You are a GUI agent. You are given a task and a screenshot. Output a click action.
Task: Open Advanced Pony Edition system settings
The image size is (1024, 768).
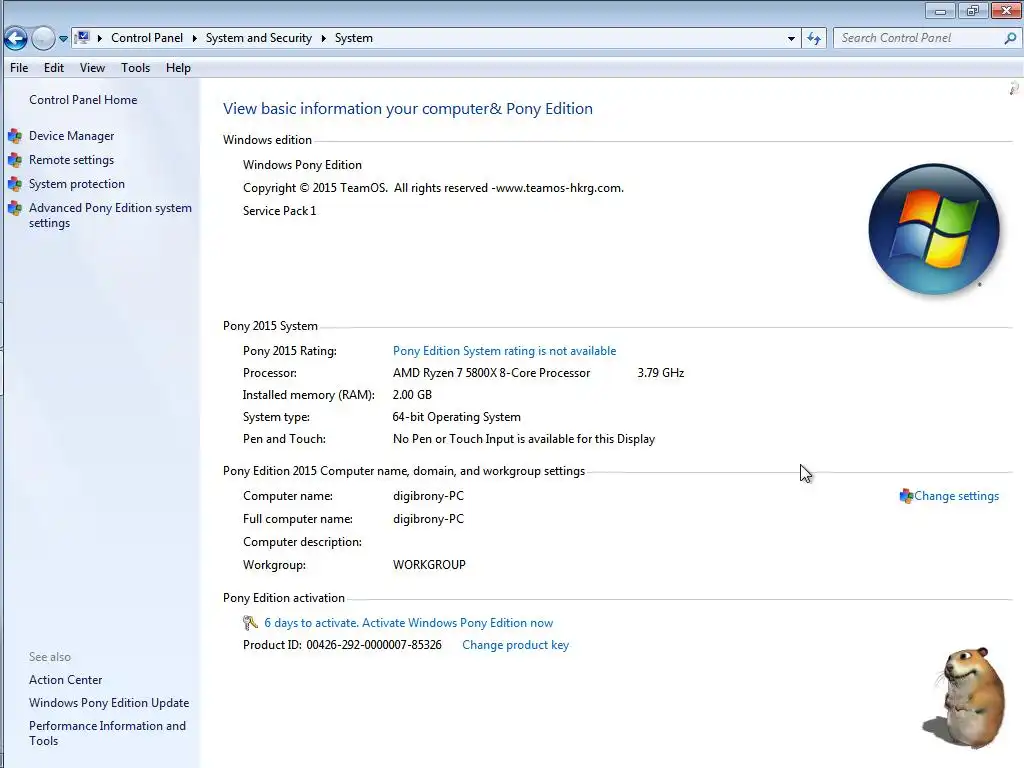coord(110,216)
